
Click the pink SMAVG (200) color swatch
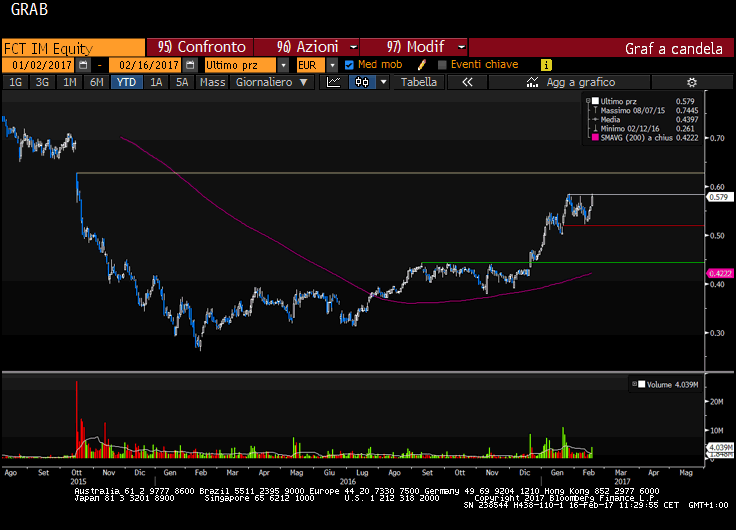click(596, 137)
